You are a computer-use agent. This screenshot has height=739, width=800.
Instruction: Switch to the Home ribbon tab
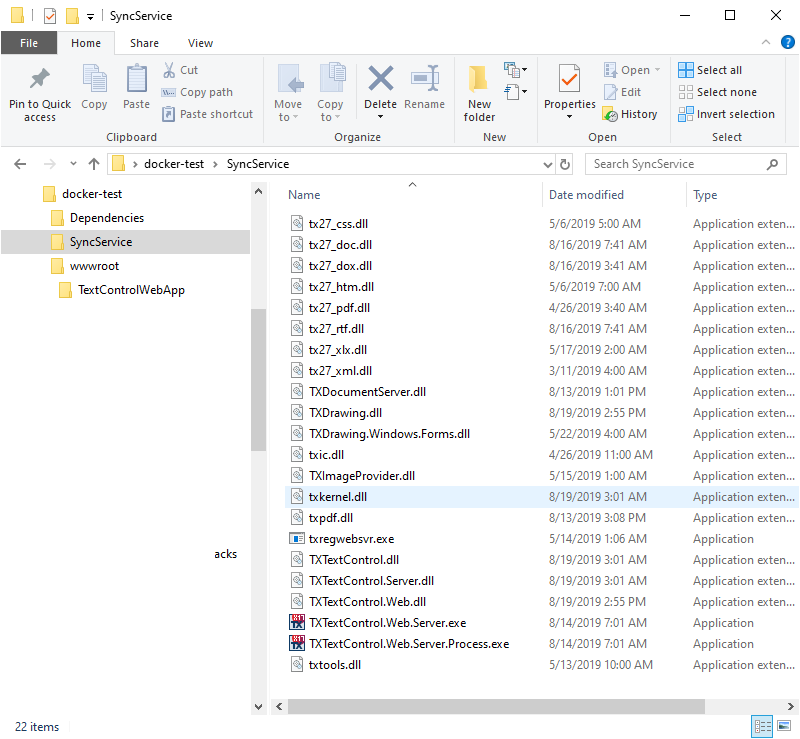click(x=86, y=43)
